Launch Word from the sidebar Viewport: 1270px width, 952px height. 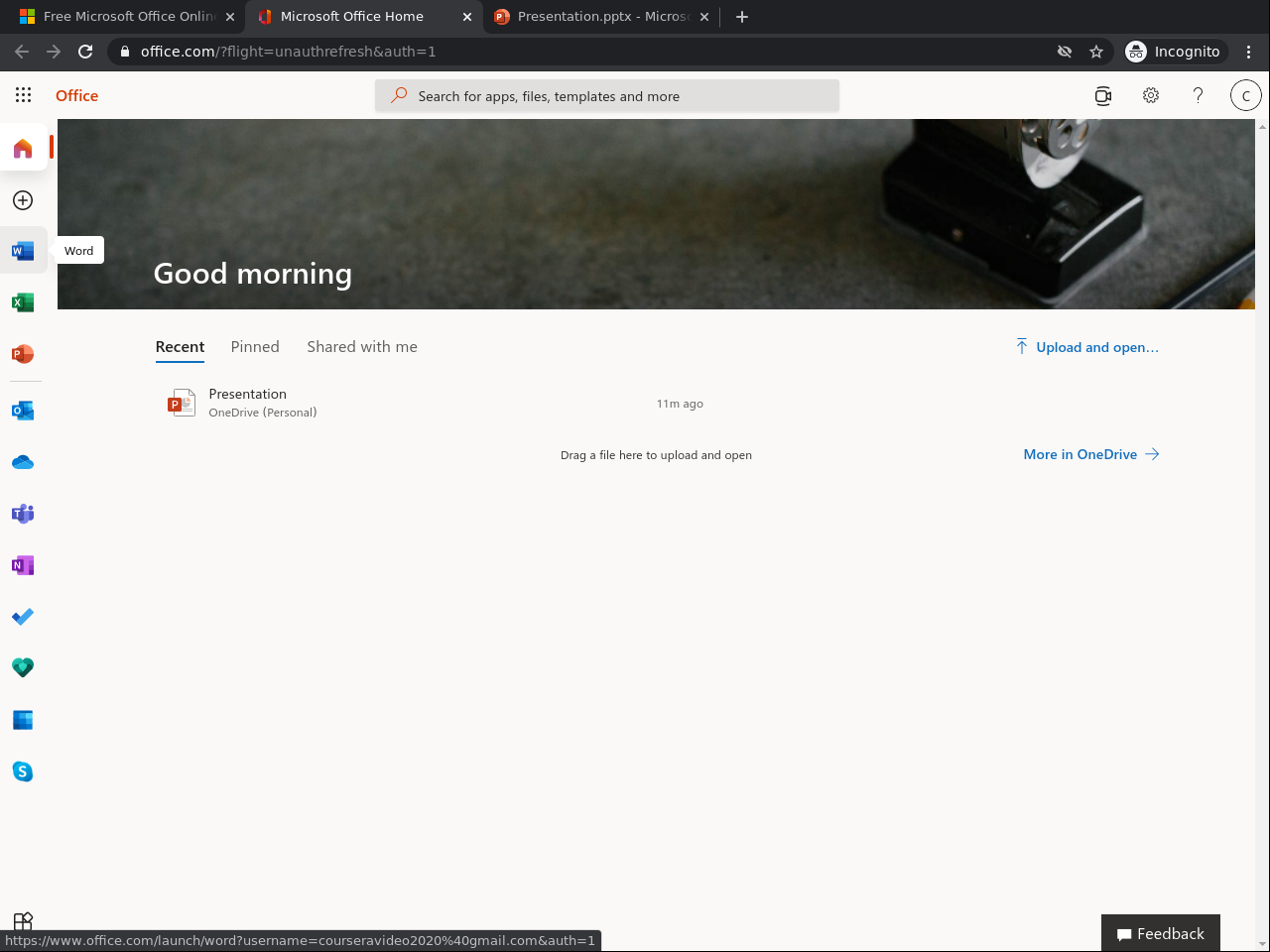point(23,251)
